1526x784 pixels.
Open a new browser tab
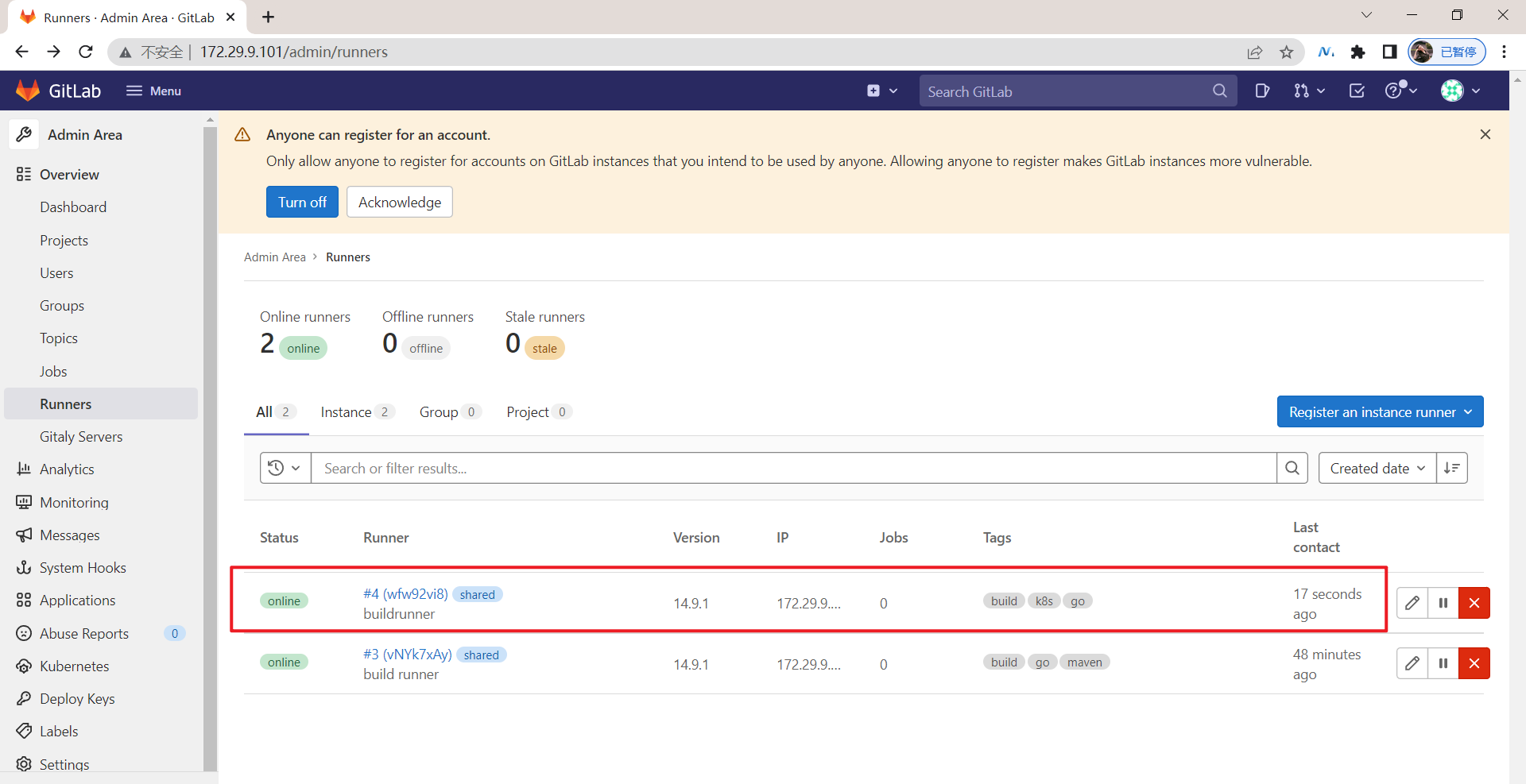(269, 17)
